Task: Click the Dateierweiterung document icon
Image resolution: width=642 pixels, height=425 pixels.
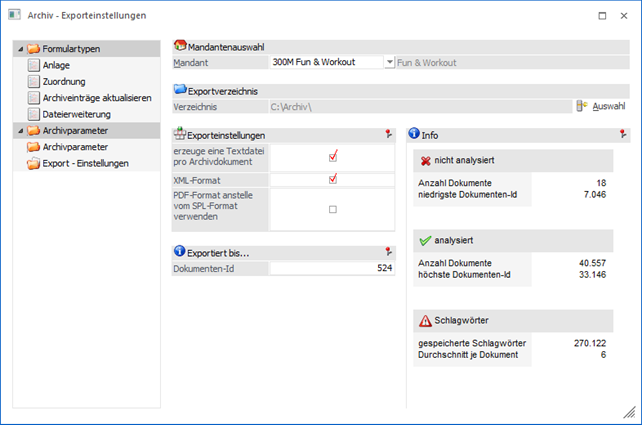Action: tap(35, 114)
